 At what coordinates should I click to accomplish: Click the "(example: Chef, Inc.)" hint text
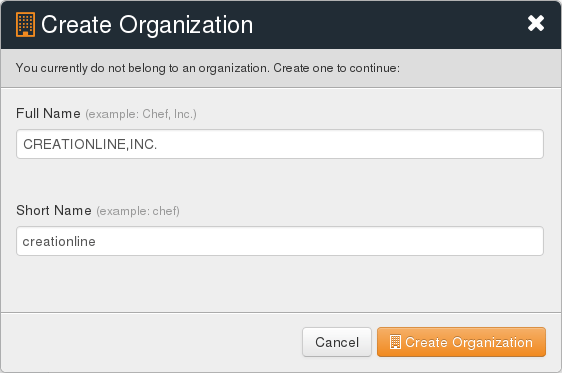point(141,114)
